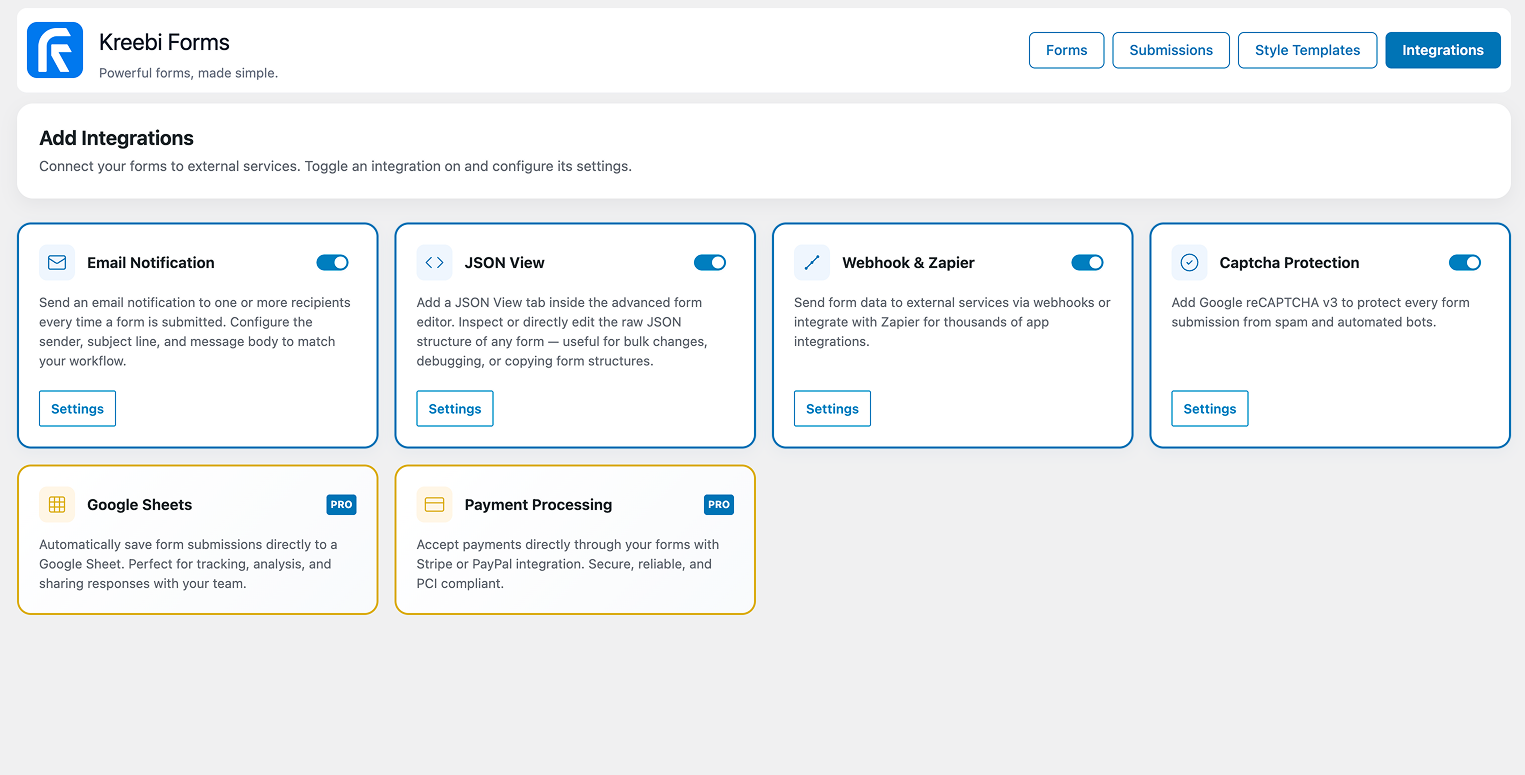The height and width of the screenshot is (775, 1525).
Task: Open the Submissions tab
Action: click(x=1170, y=49)
